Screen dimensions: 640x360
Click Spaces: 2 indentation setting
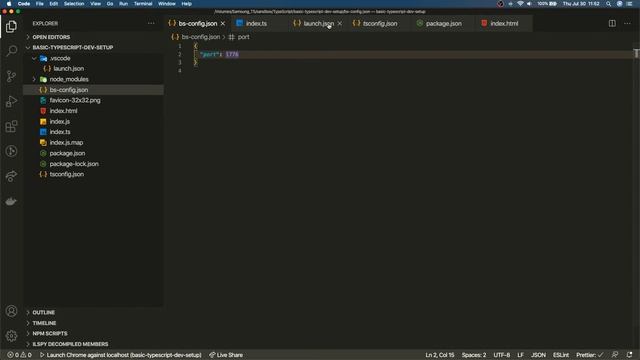(474, 355)
